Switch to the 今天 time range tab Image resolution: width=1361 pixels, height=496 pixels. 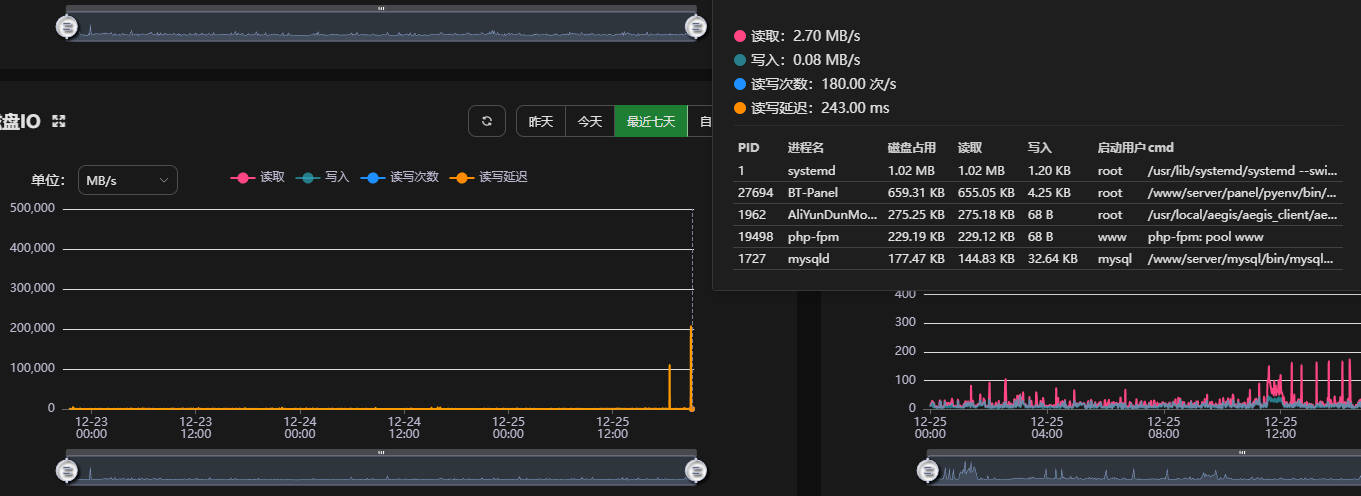[590, 122]
